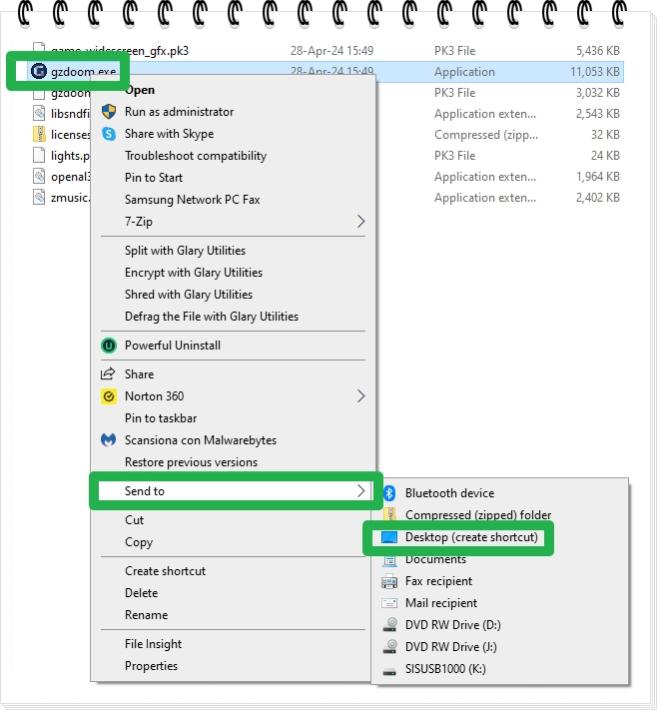Screen dimensions: 657x710
Task: Expand the Send to submenu arrow
Action: (x=361, y=491)
